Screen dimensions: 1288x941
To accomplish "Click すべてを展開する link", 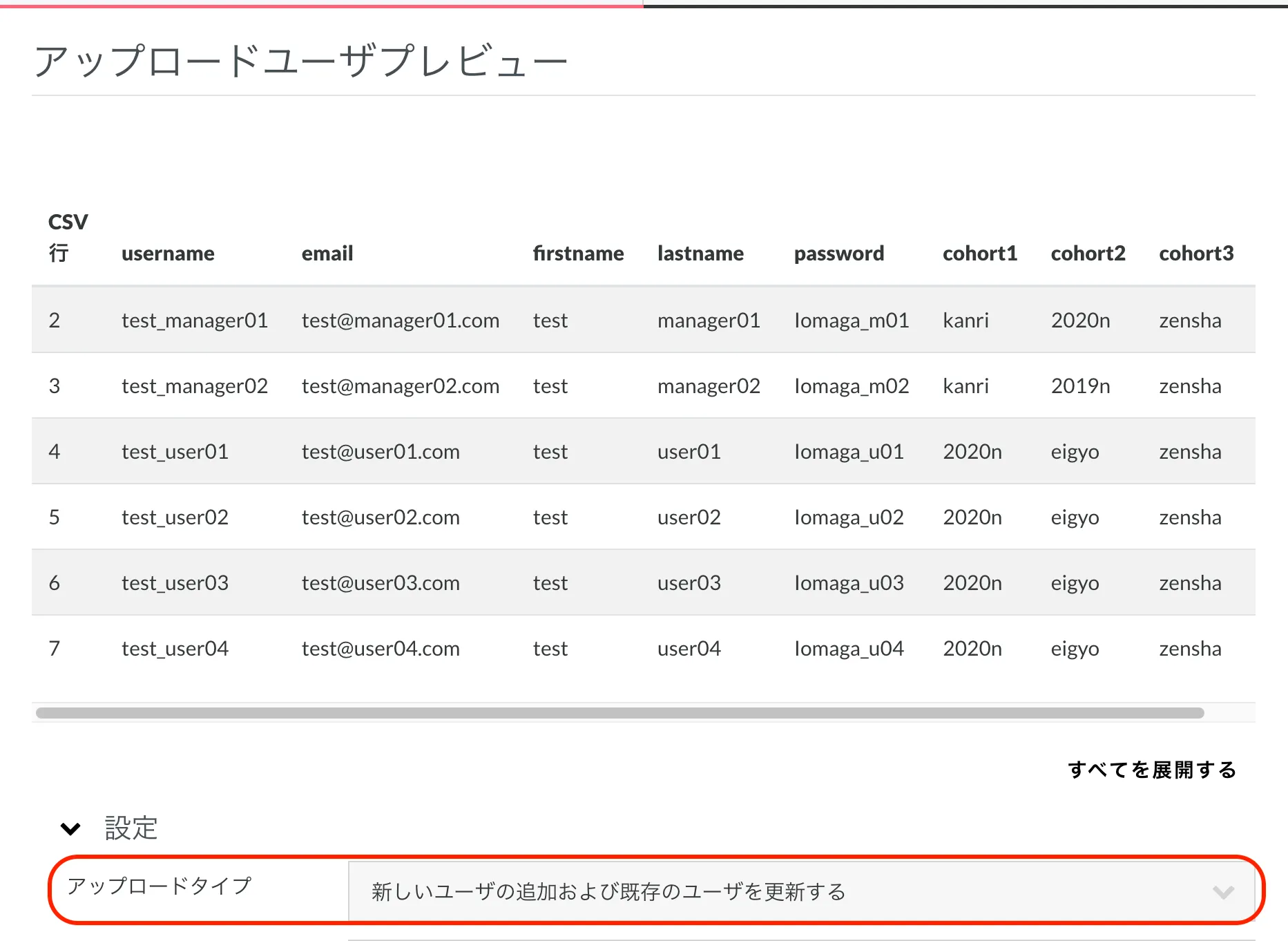I will (x=1152, y=770).
